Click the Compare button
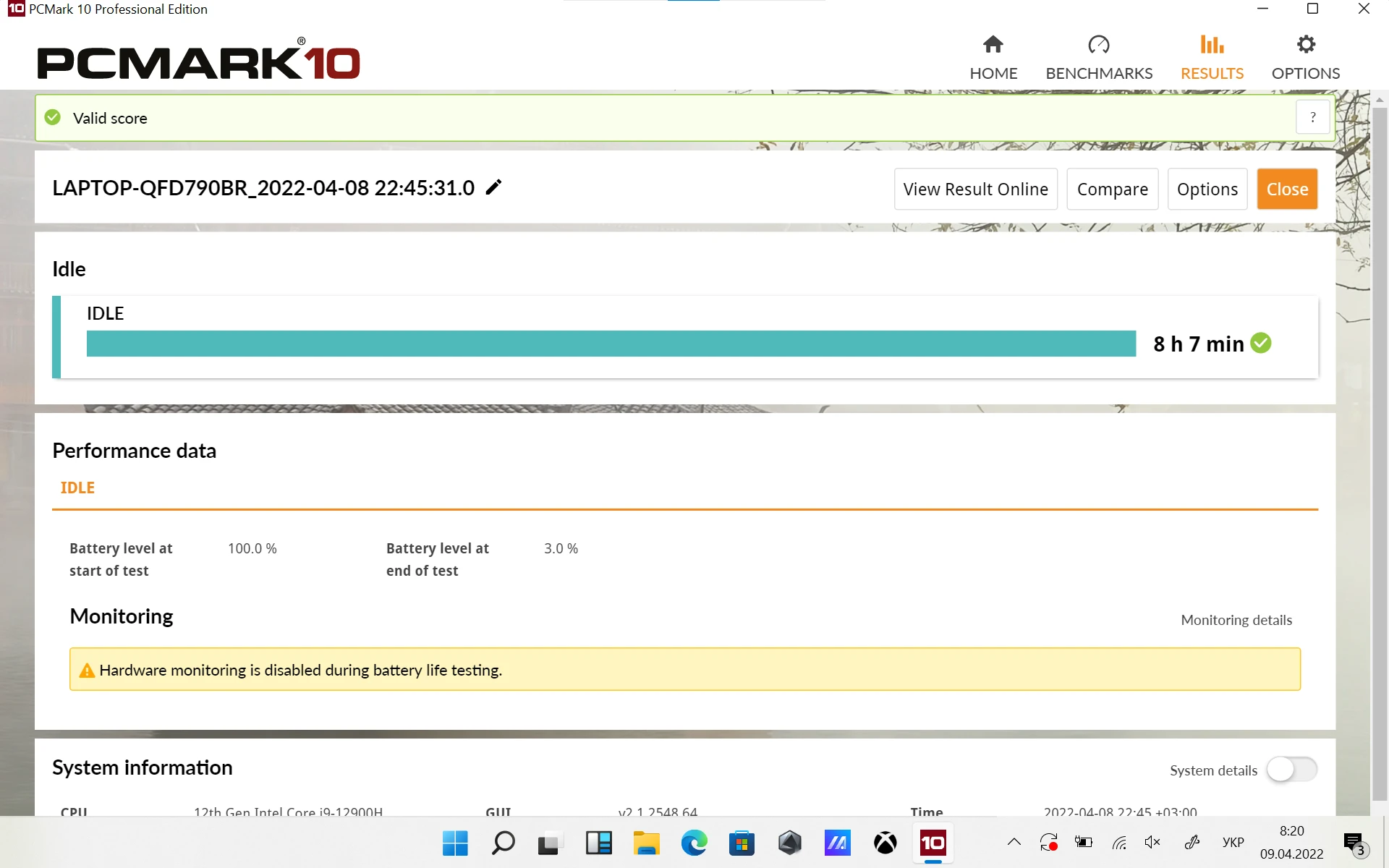The width and height of the screenshot is (1389, 868). click(x=1112, y=189)
